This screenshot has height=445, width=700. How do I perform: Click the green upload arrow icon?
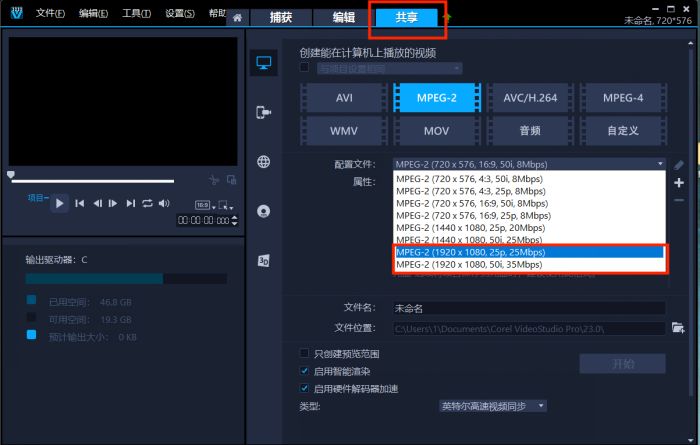[446, 18]
